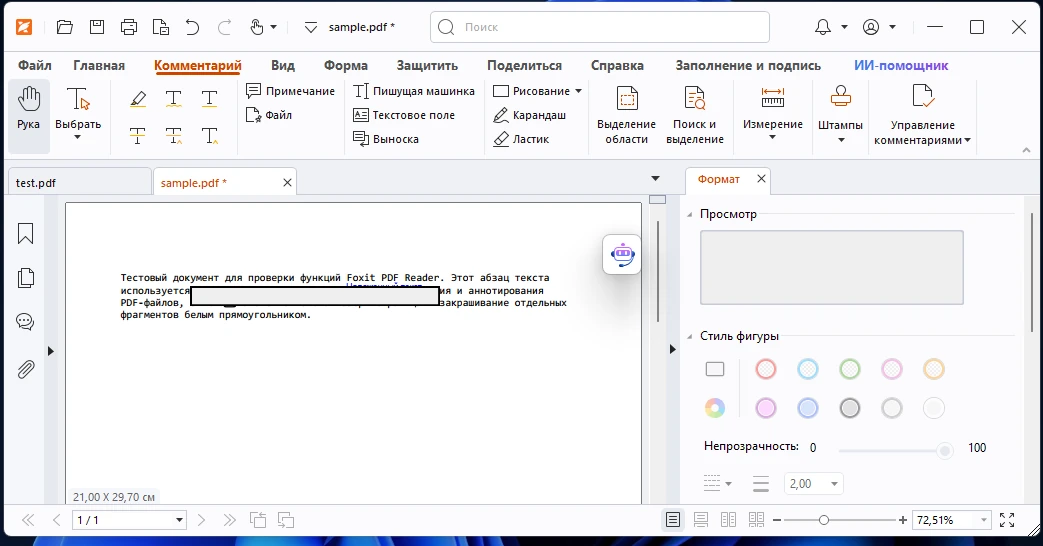Enable continuous facing view mode

pyautogui.click(x=756, y=520)
